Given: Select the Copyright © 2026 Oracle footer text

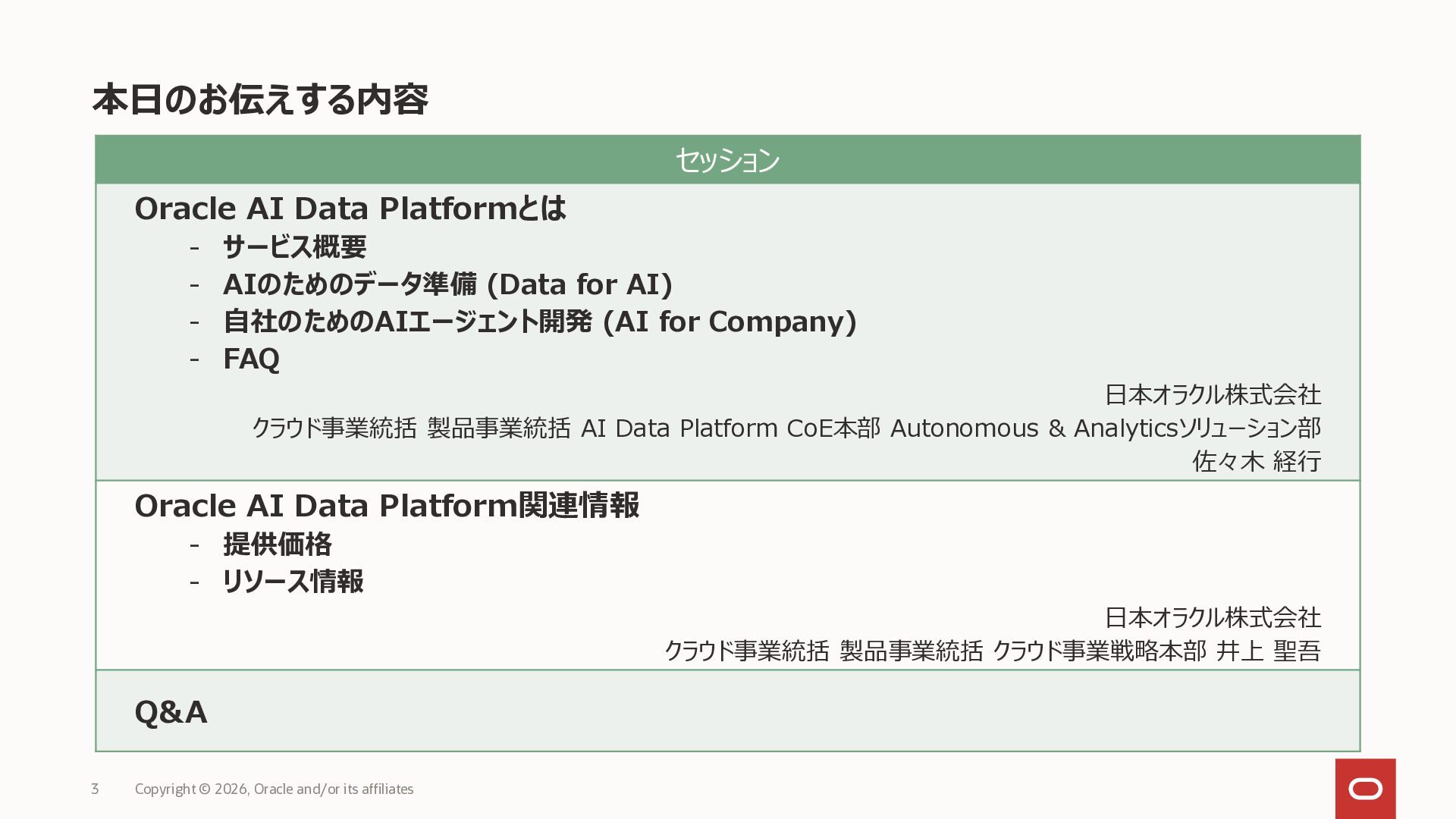Looking at the screenshot, I should [x=274, y=789].
